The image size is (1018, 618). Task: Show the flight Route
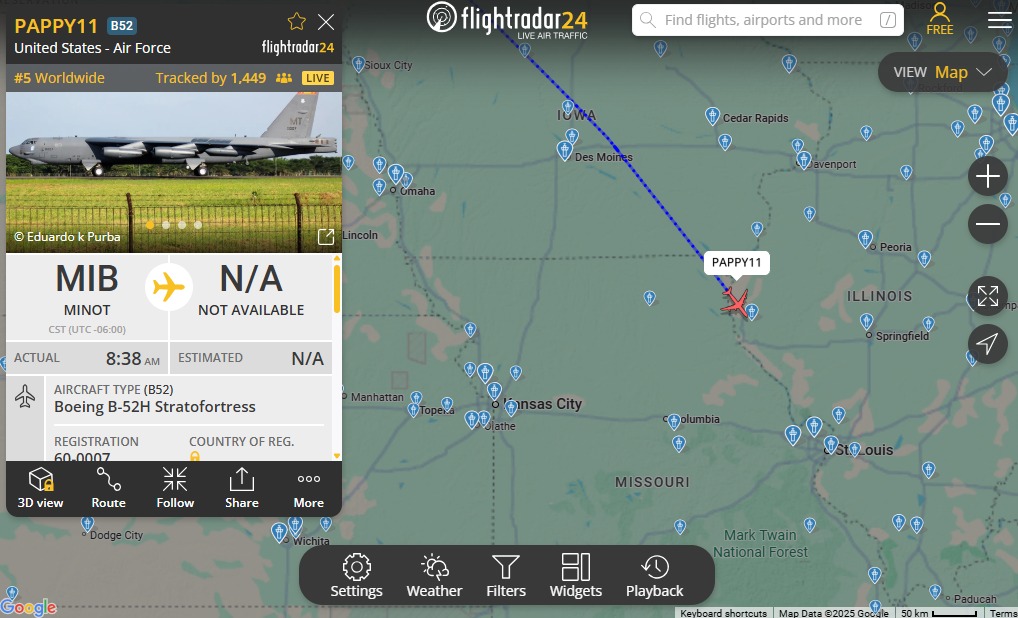pos(108,488)
